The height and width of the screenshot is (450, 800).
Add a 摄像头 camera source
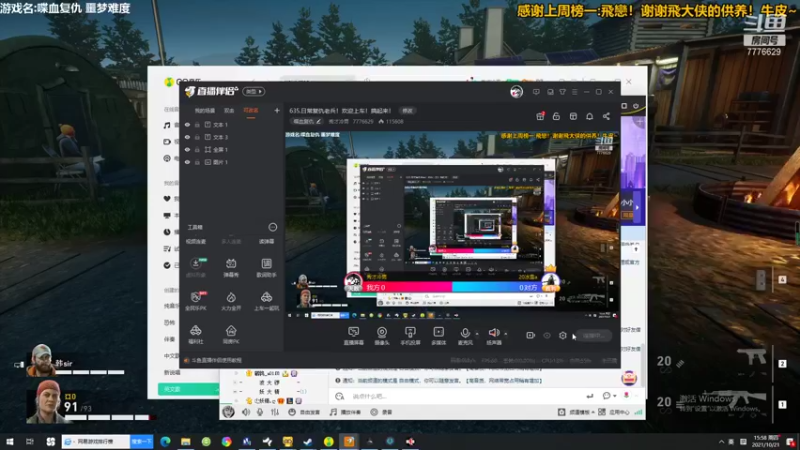point(382,336)
